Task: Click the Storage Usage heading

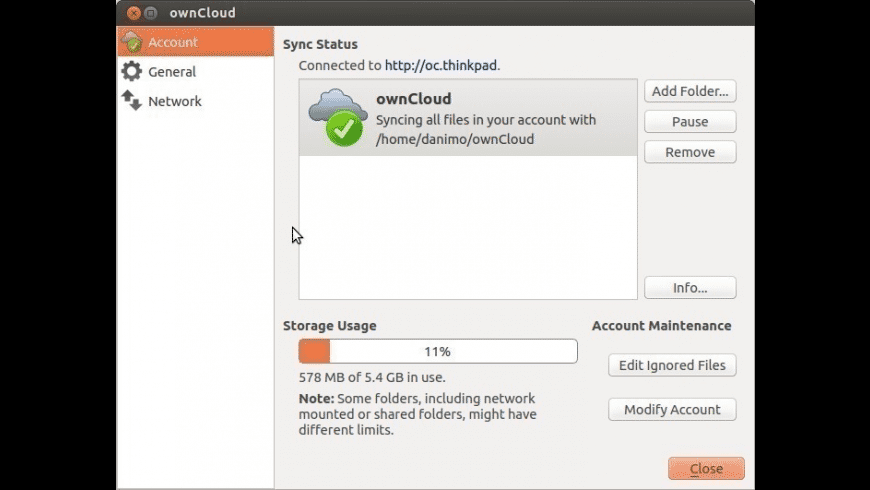Action: [330, 326]
